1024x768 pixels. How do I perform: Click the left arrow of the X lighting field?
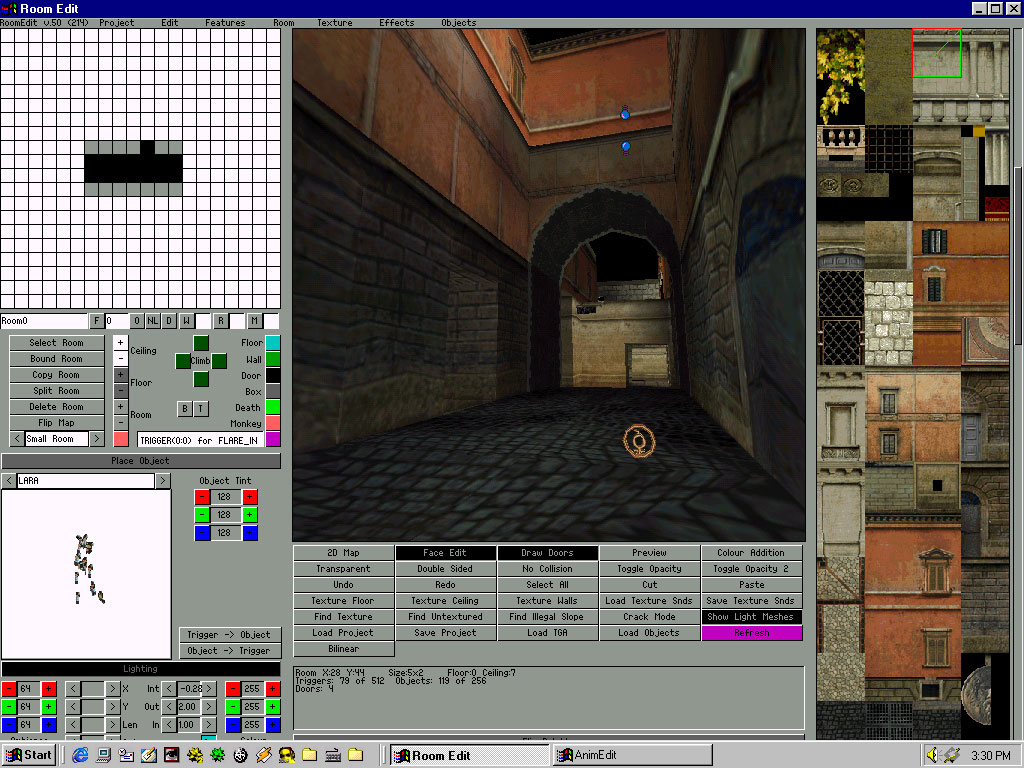(x=73, y=688)
